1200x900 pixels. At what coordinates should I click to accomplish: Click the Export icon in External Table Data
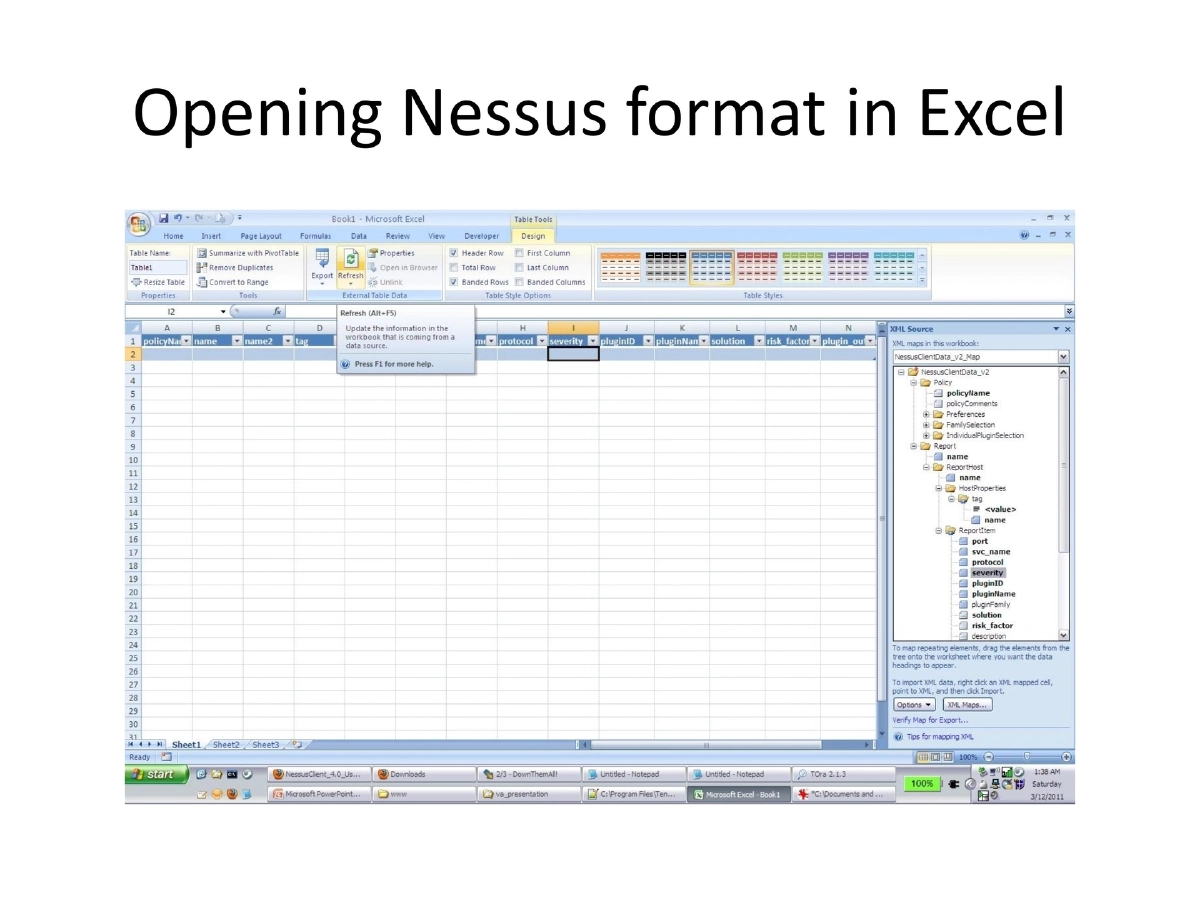click(322, 264)
